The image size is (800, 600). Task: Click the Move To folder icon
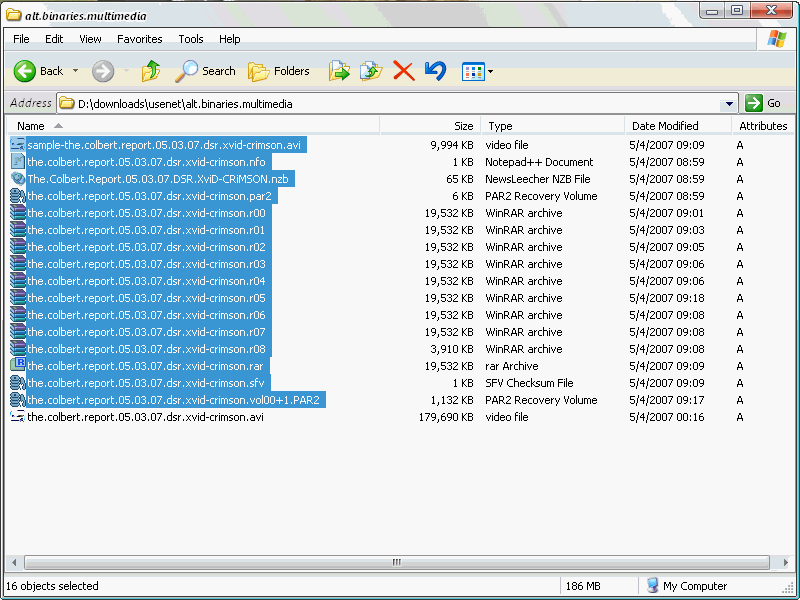point(339,71)
